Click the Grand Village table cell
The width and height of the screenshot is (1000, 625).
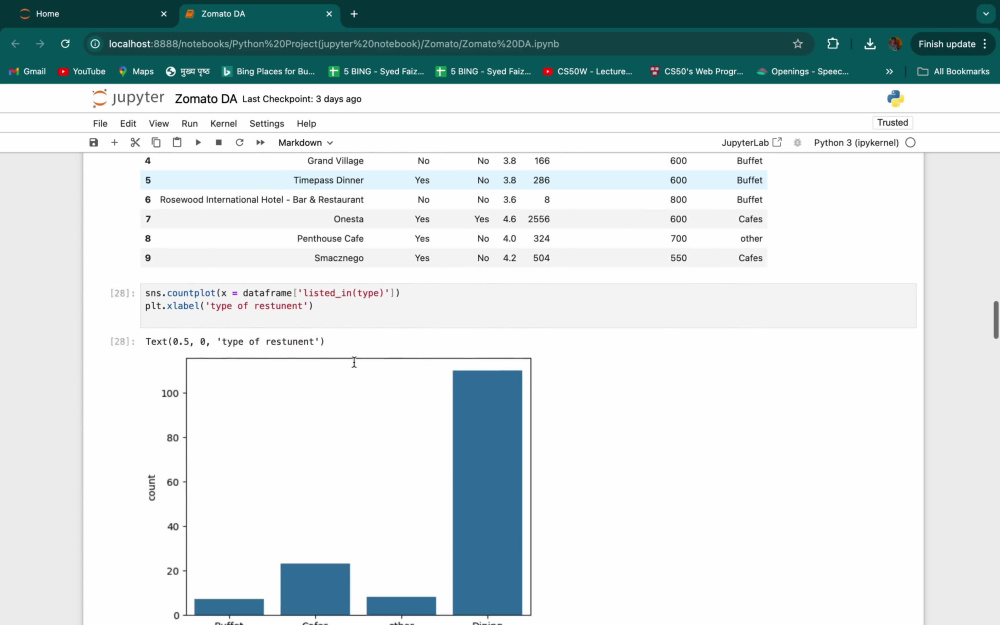(x=335, y=161)
